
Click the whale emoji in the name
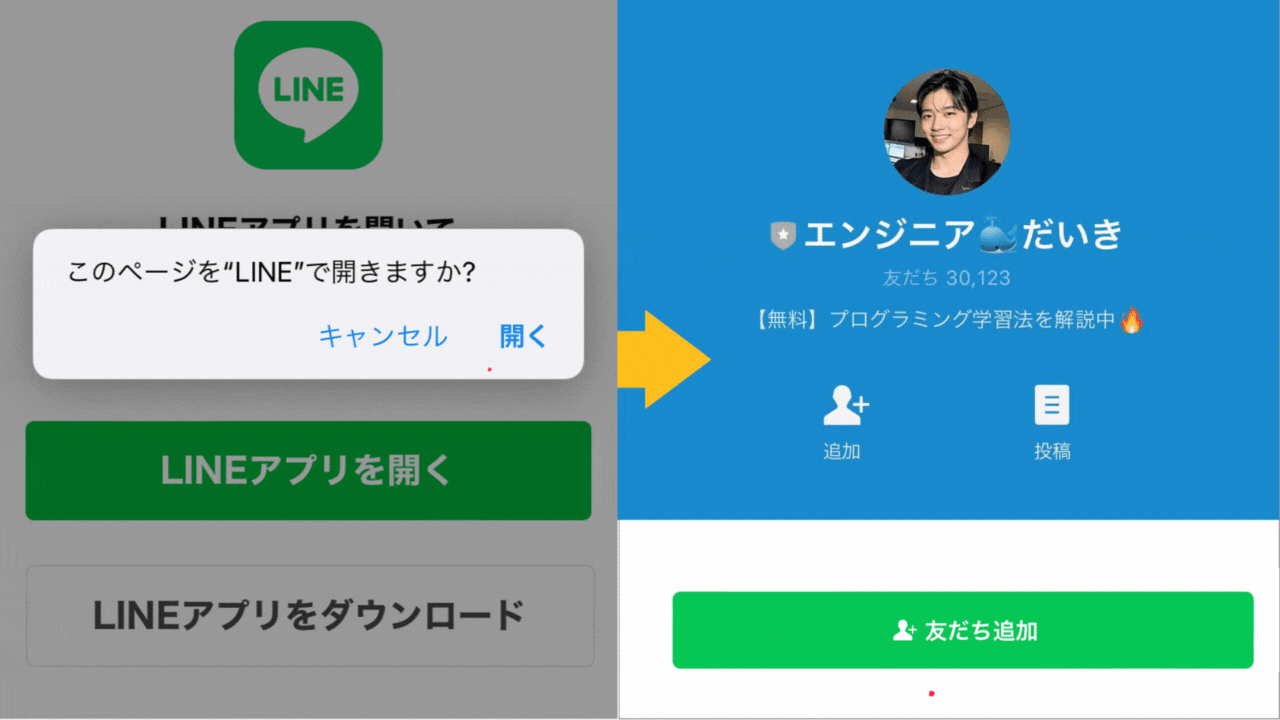998,235
